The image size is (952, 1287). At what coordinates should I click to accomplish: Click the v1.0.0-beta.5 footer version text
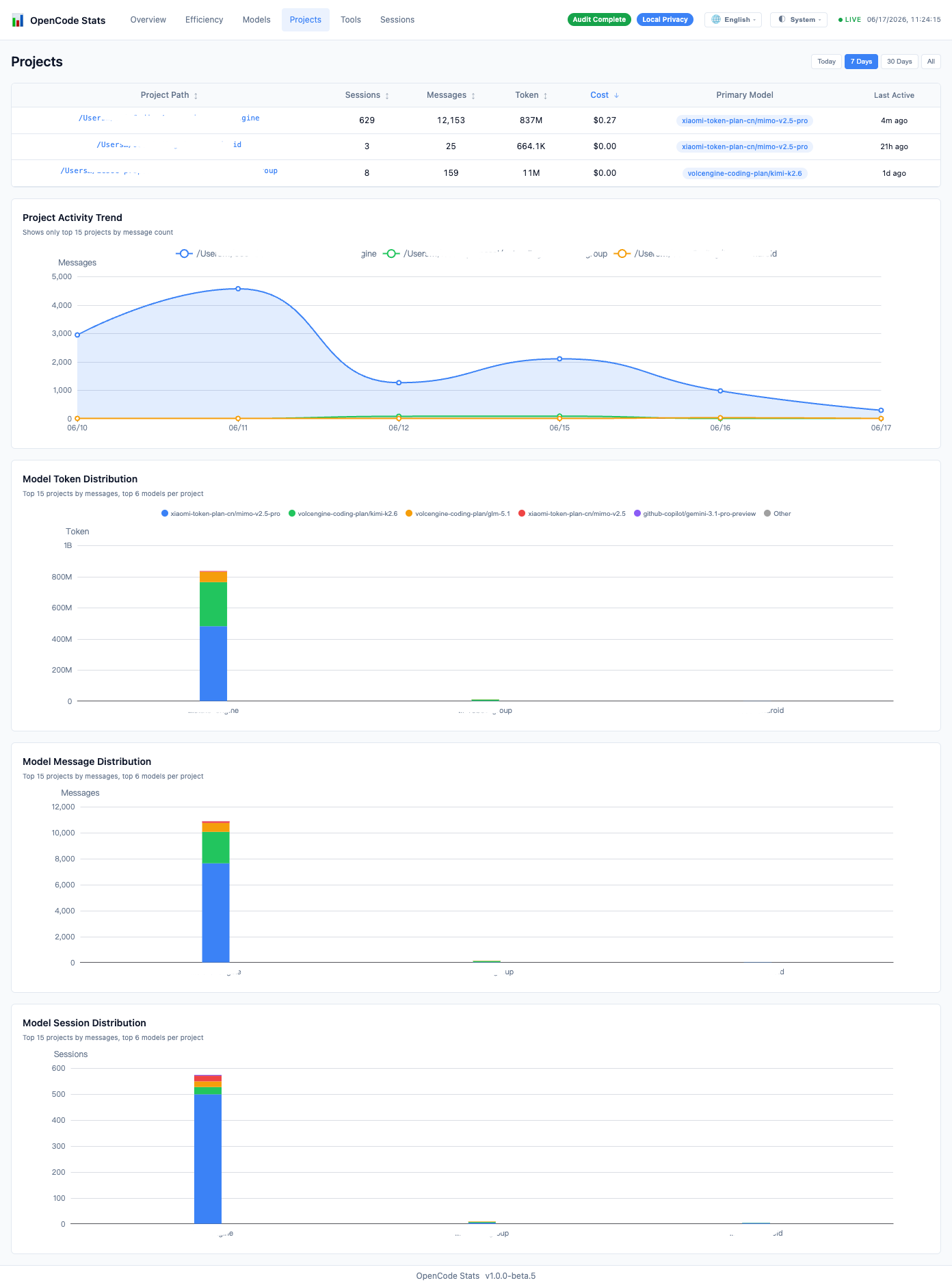(510, 1275)
